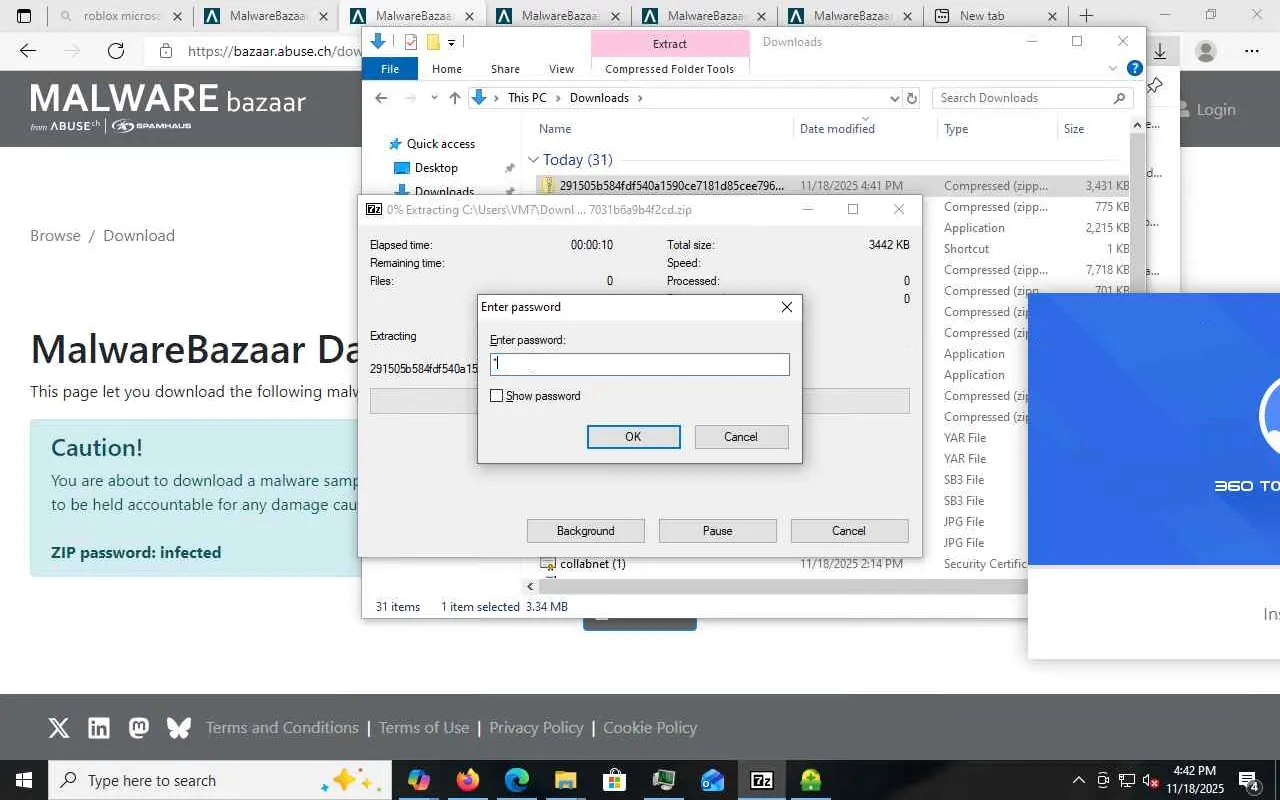Switch to 7-Zip via its taskbar icon
This screenshot has height=800, width=1280.
point(761,780)
